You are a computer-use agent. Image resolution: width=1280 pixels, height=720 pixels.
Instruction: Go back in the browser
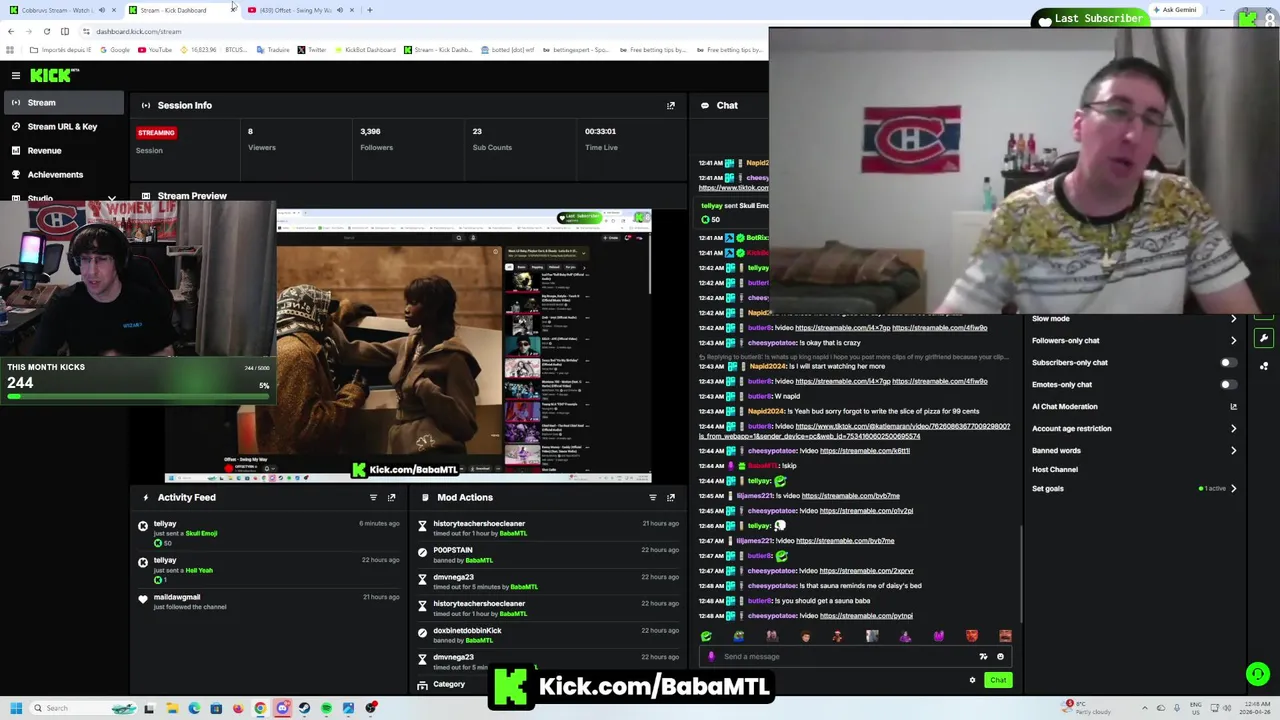11,31
